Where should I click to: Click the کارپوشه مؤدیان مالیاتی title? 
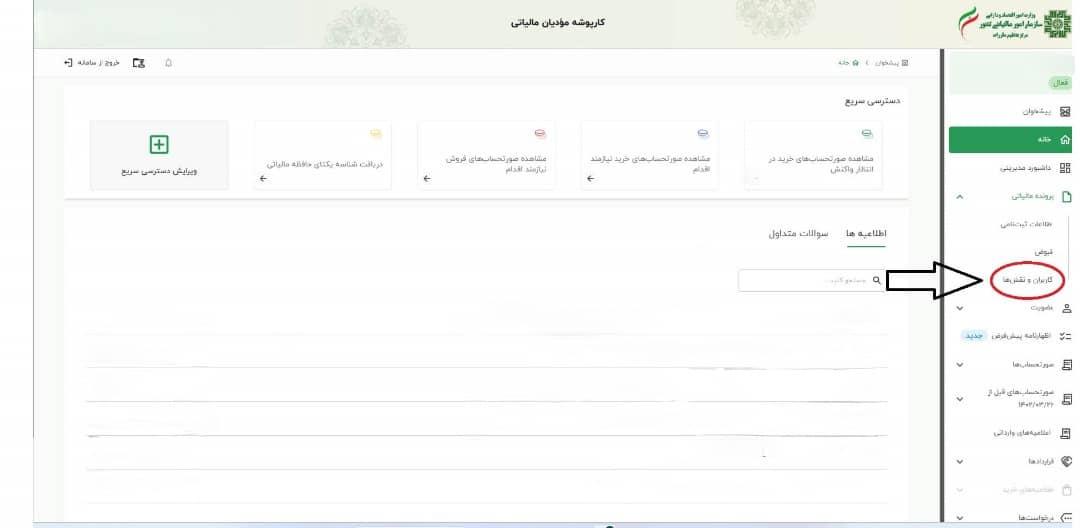pos(558,23)
